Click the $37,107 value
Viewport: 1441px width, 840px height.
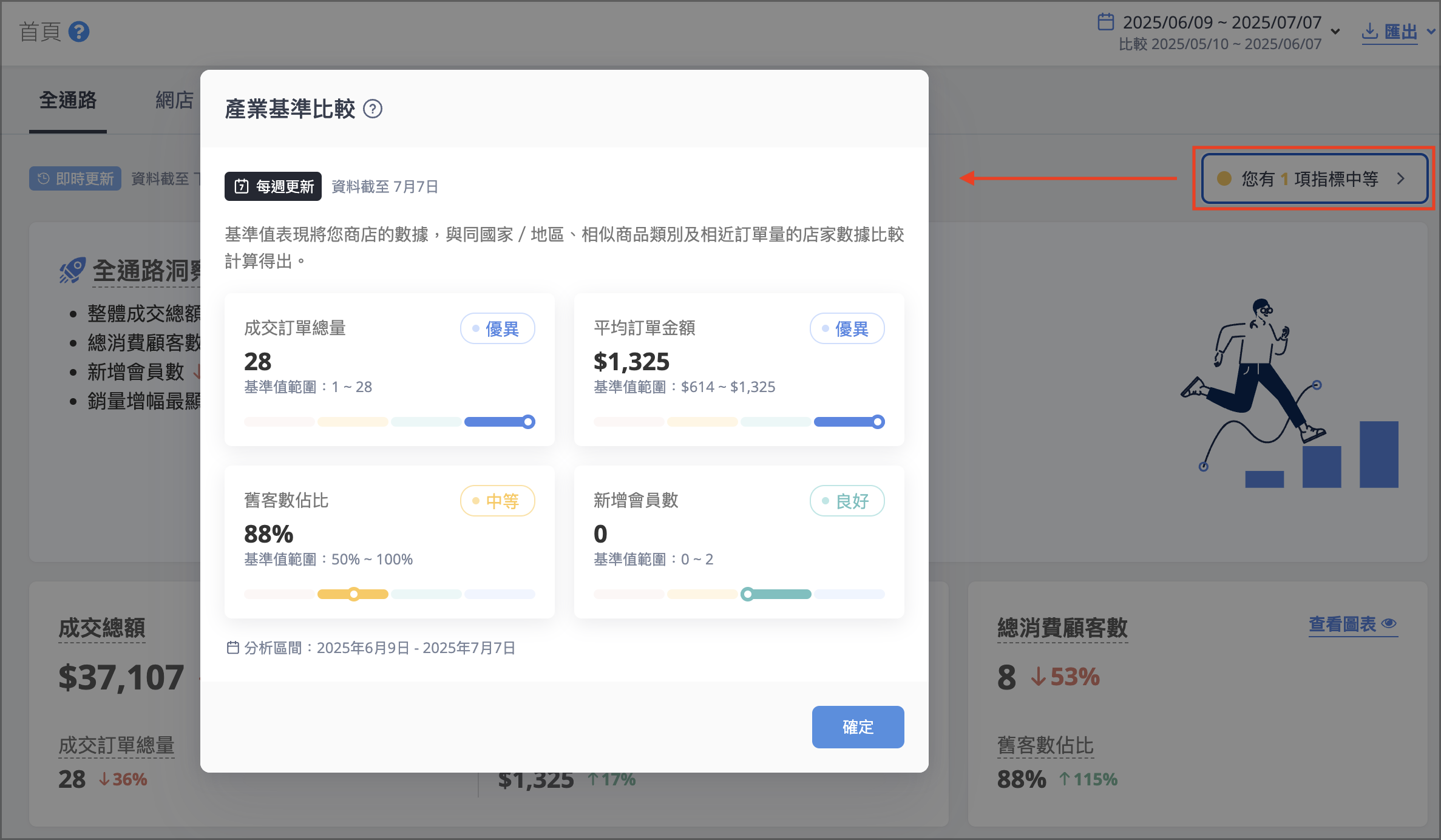pos(121,677)
